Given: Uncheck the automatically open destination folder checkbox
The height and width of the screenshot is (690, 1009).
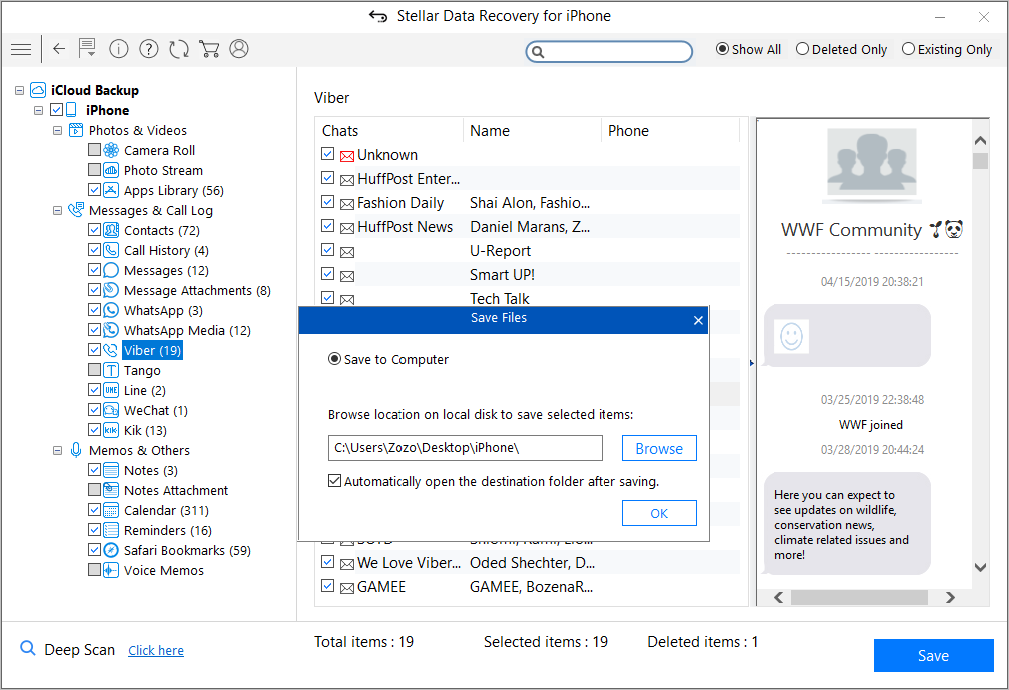Looking at the screenshot, I should [x=335, y=481].
